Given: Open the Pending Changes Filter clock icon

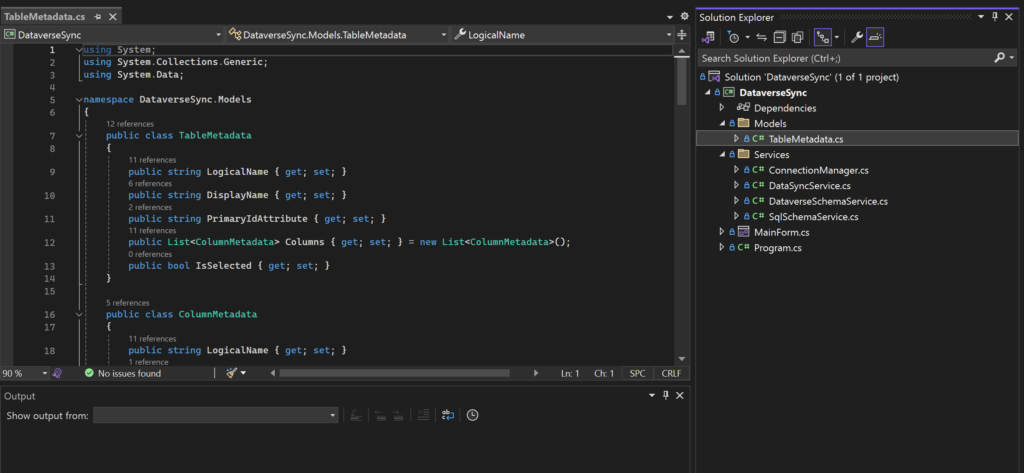Looking at the screenshot, I should [x=733, y=38].
